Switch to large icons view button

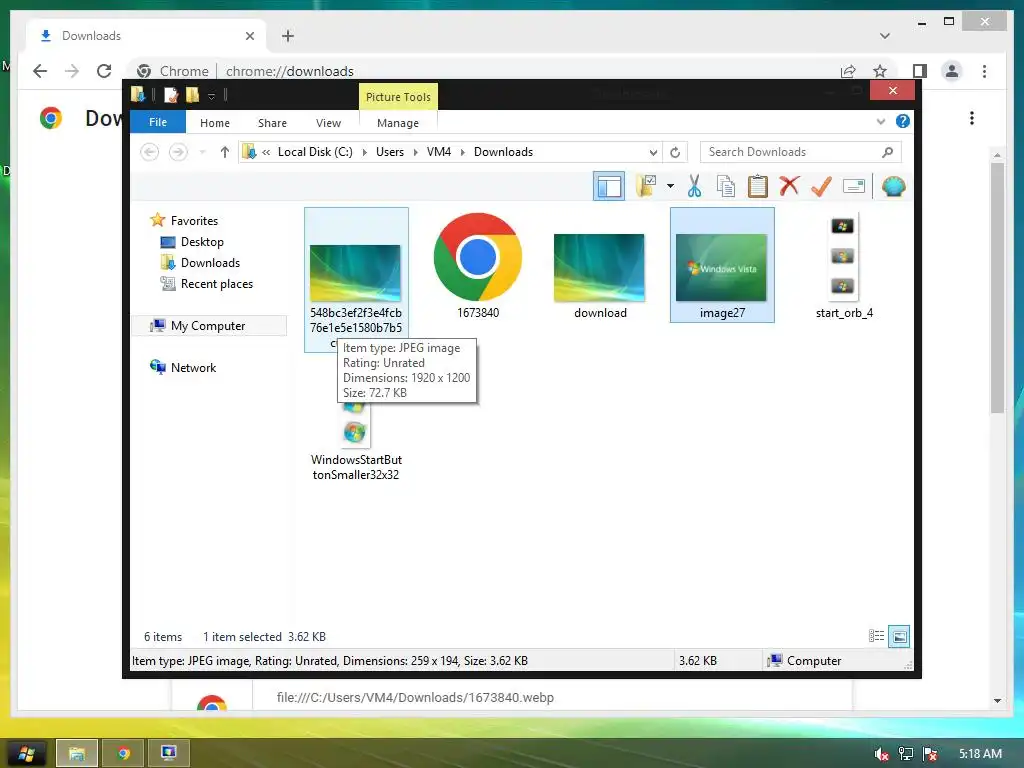coord(899,636)
